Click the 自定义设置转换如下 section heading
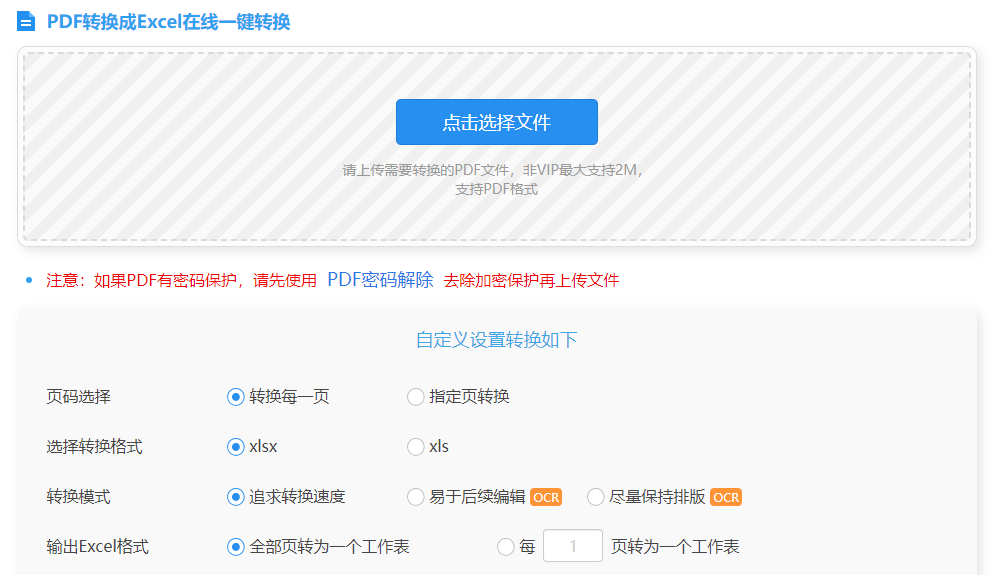The width and height of the screenshot is (995, 575). [x=496, y=340]
